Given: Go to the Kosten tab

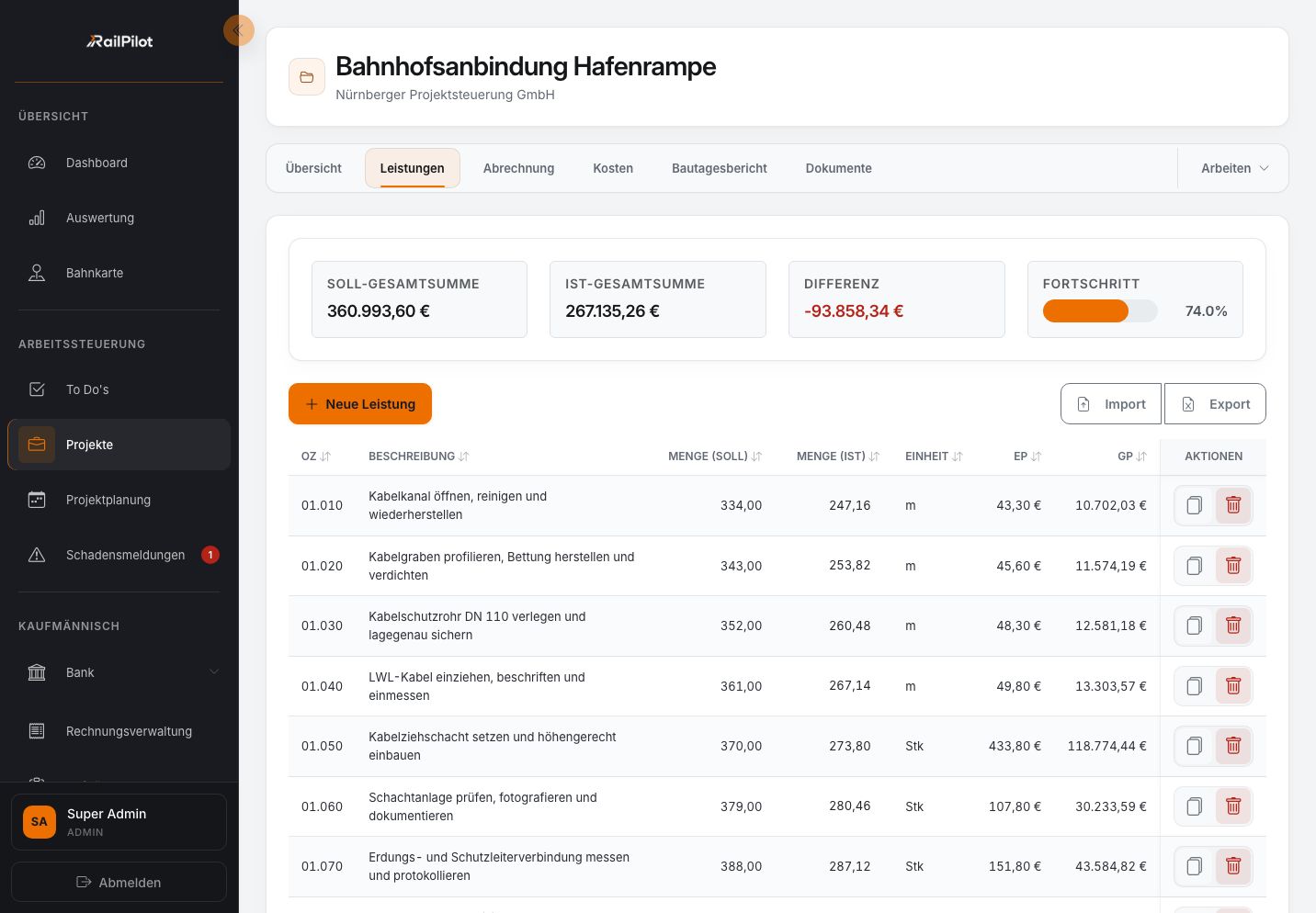Looking at the screenshot, I should point(613,168).
